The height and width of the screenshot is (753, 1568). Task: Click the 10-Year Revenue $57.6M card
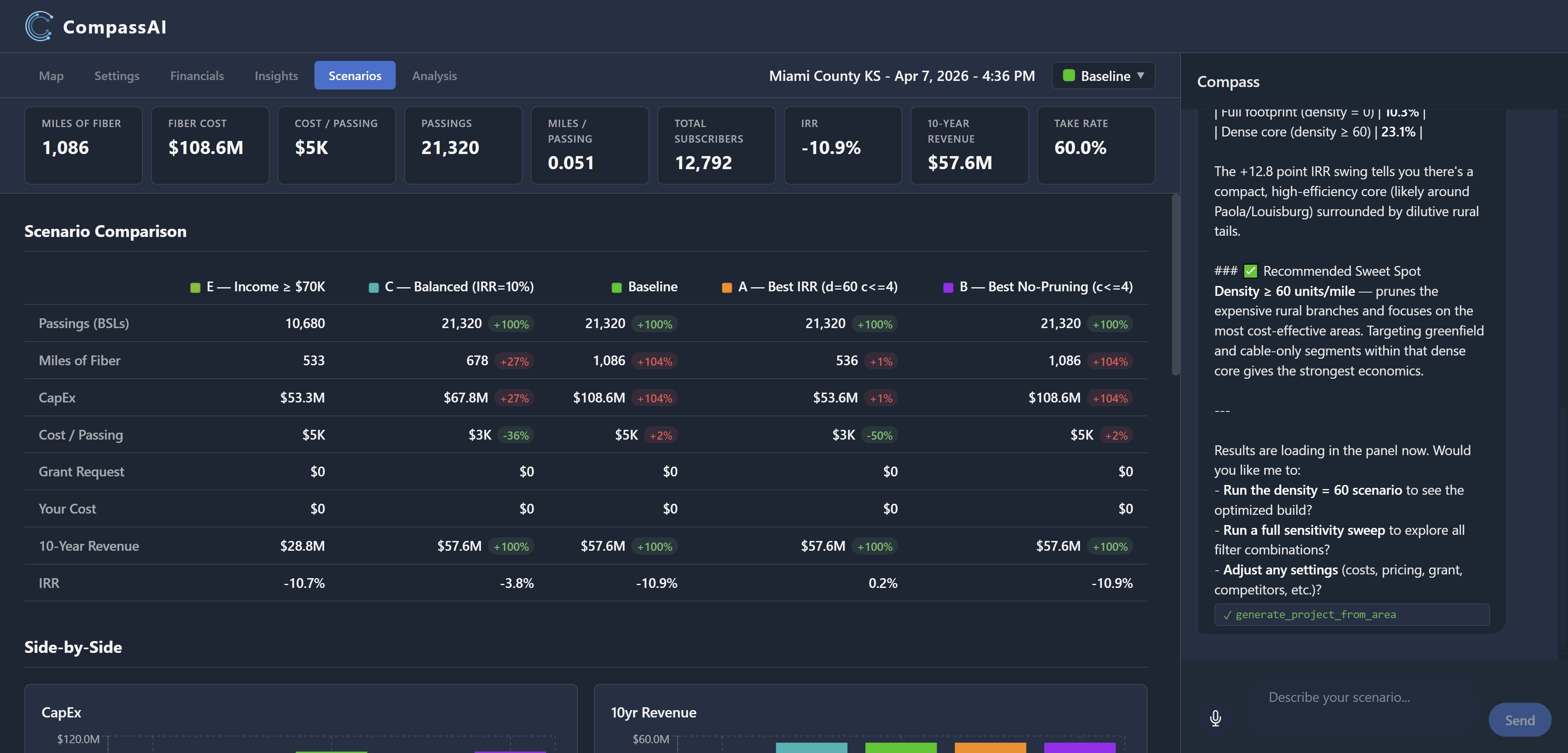point(970,145)
